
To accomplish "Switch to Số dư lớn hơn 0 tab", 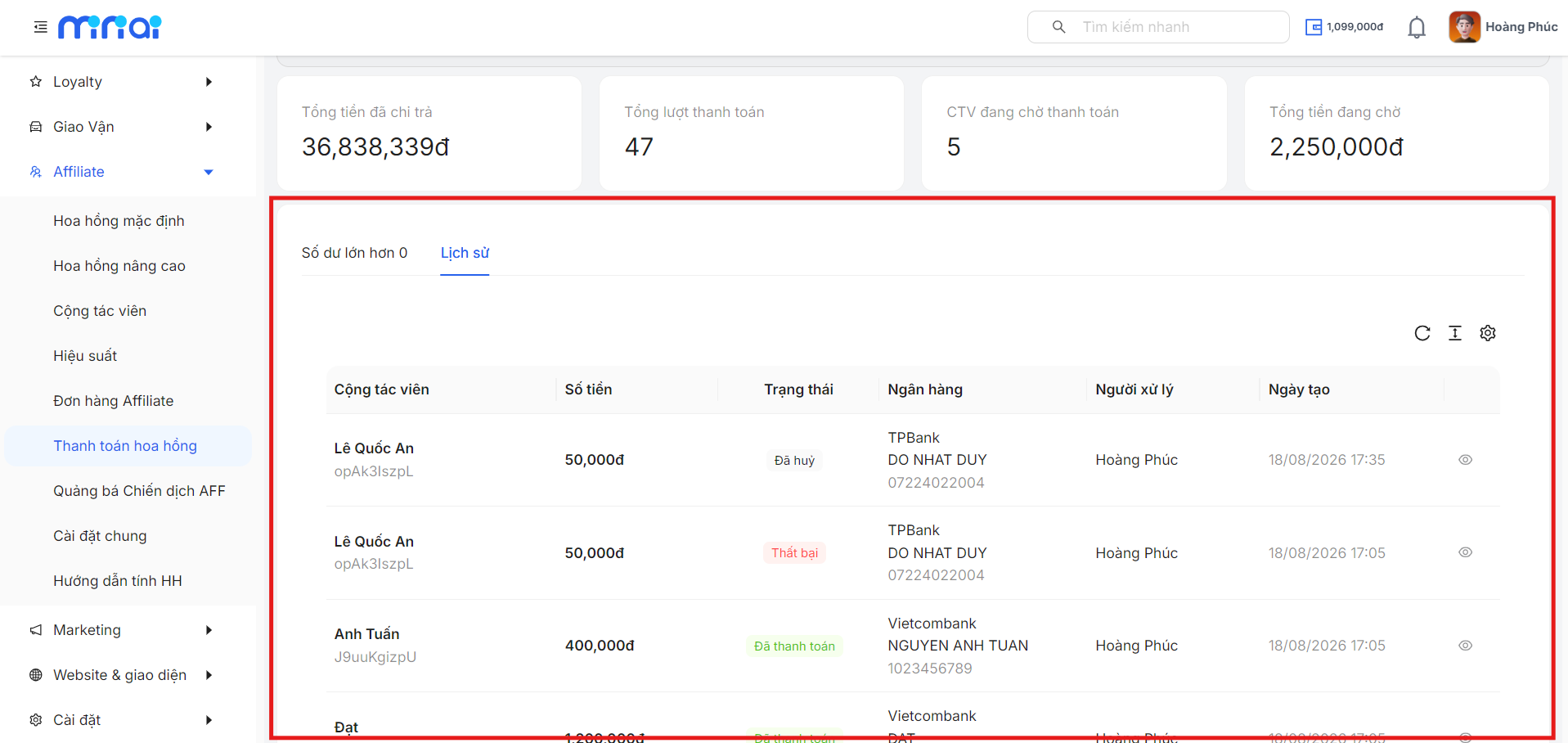I will coord(354,253).
